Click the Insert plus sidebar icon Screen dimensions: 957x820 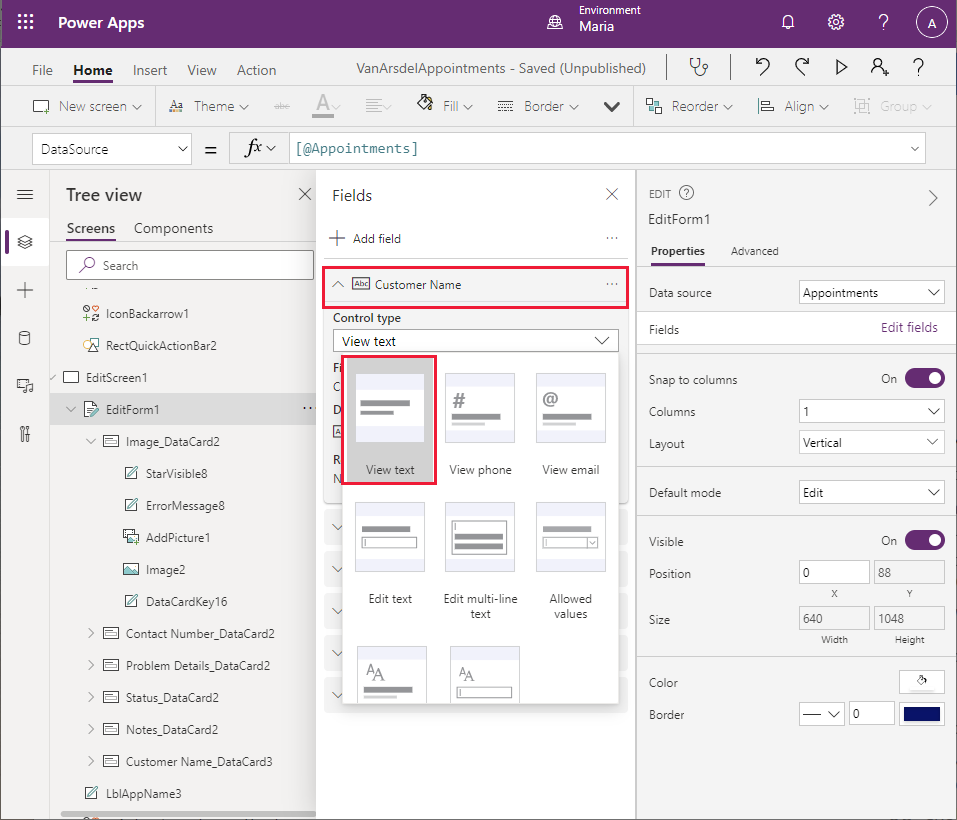click(25, 290)
